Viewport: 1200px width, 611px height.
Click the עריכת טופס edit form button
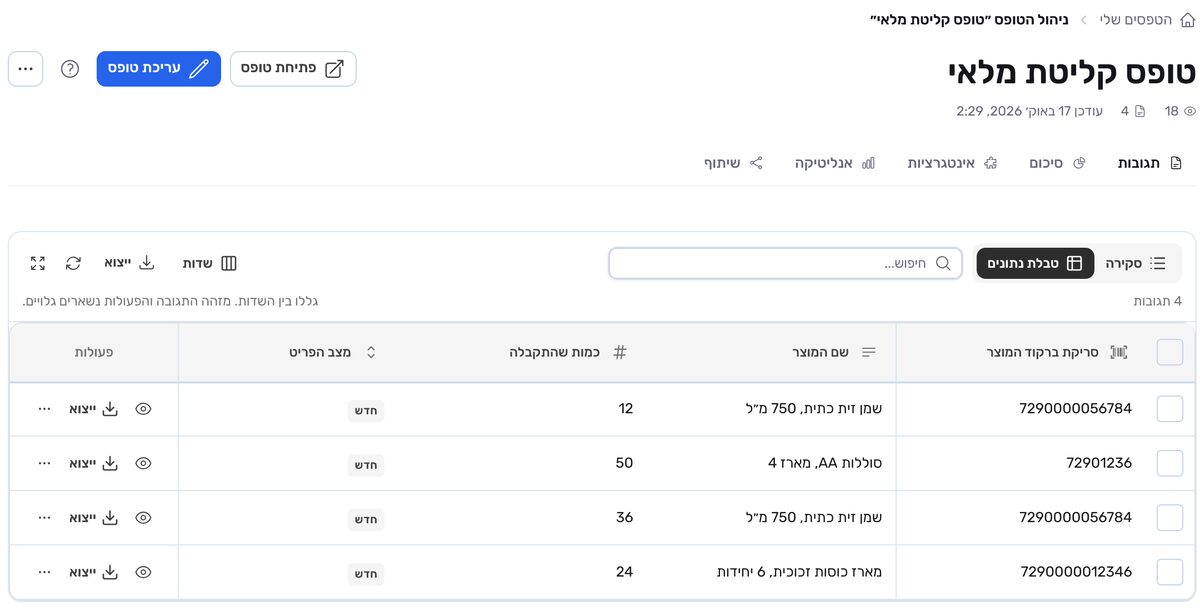[159, 69]
